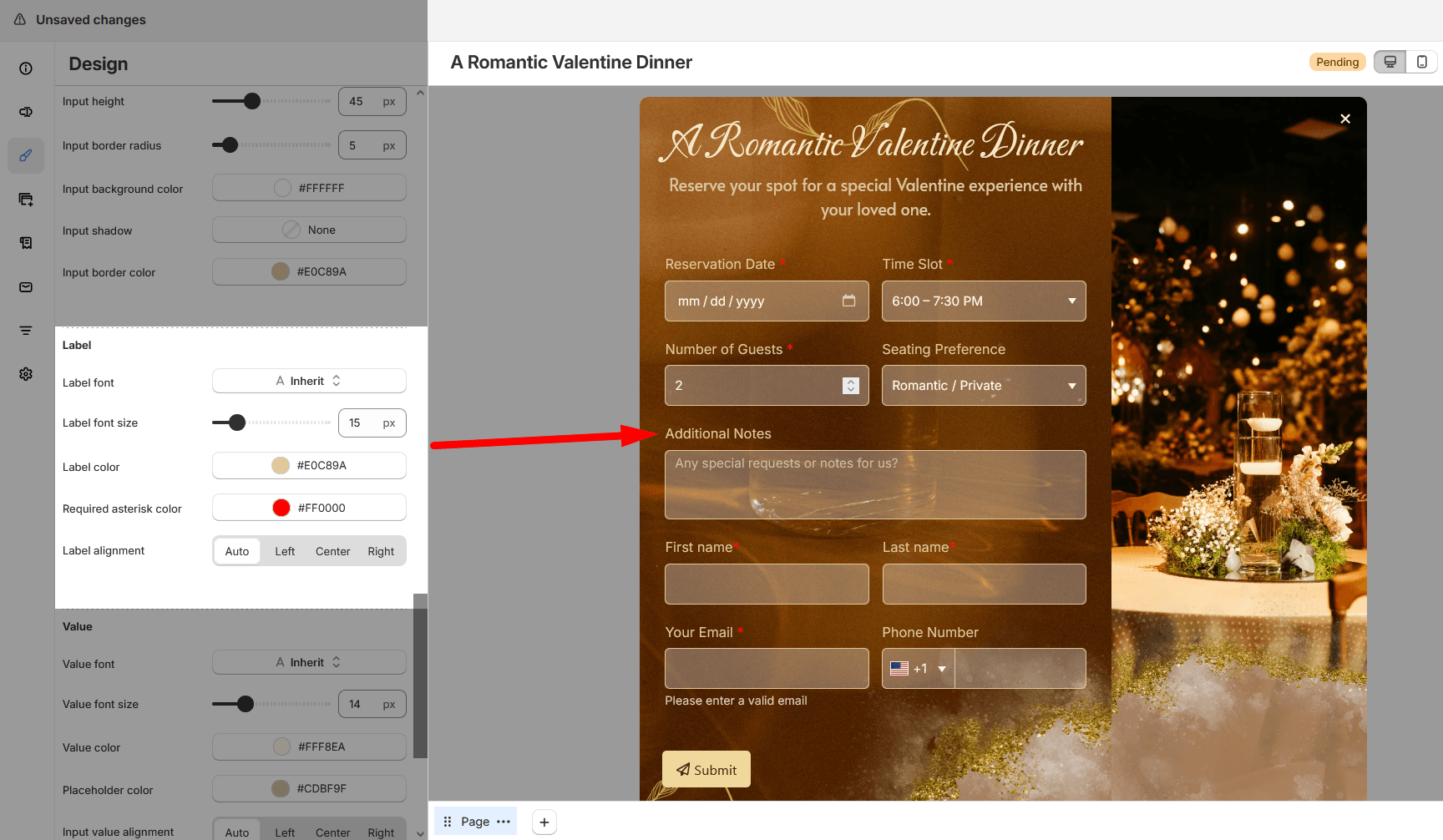Click the Number of Guests stepper arrows
Screen dimensions: 1443x840
[x=851, y=386]
